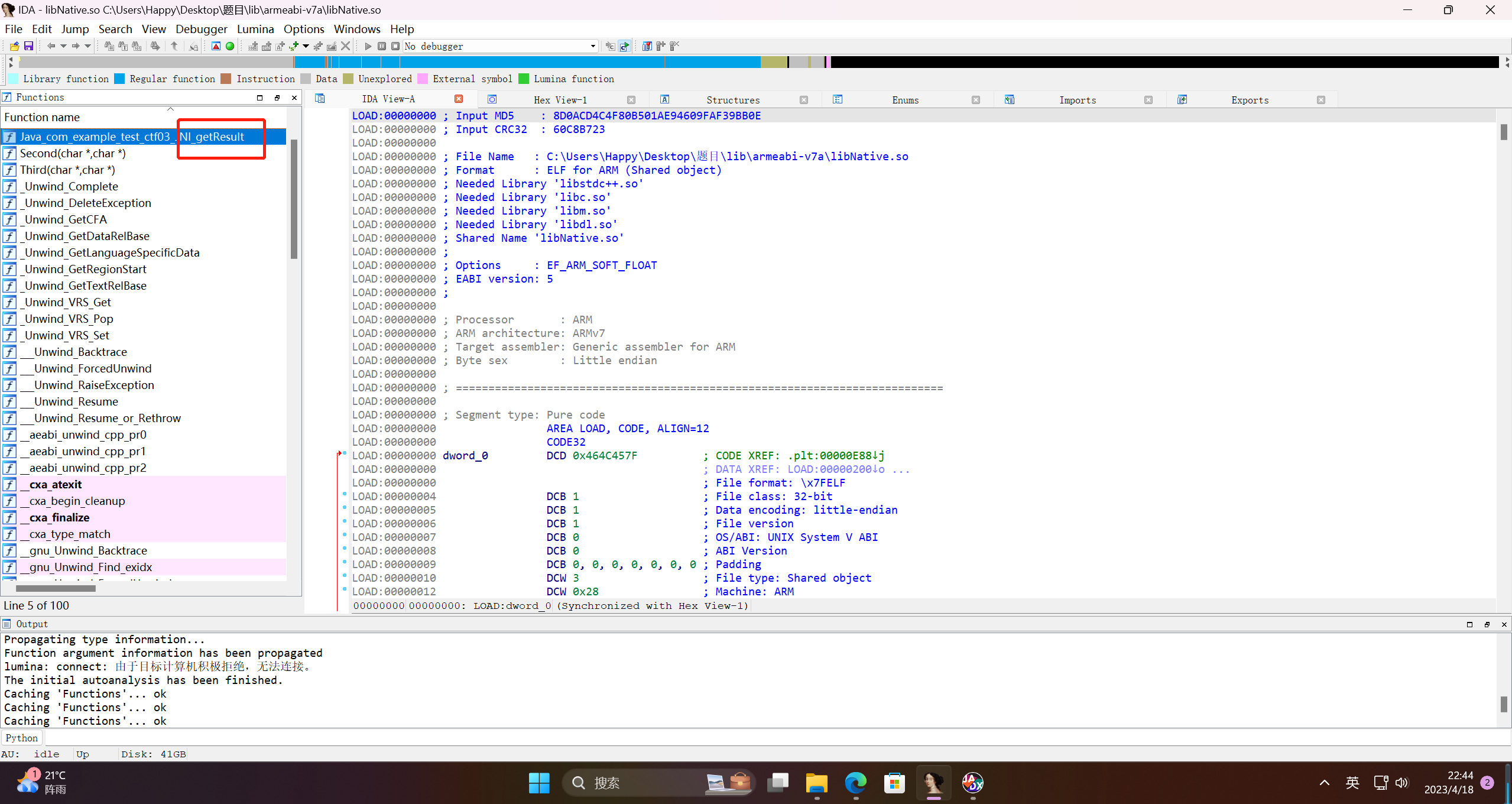Click the data-insert toolbar icon
Image resolution: width=1512 pixels, height=804 pixels.
(267, 46)
